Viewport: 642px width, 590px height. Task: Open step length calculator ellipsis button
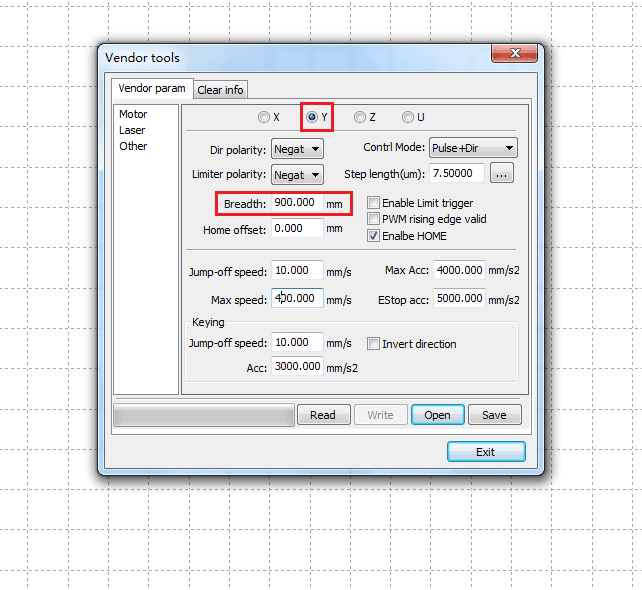pyautogui.click(x=502, y=173)
